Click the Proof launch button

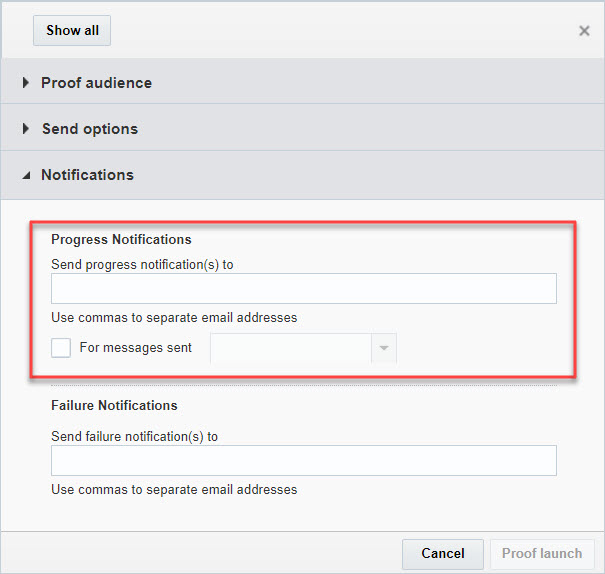click(541, 554)
